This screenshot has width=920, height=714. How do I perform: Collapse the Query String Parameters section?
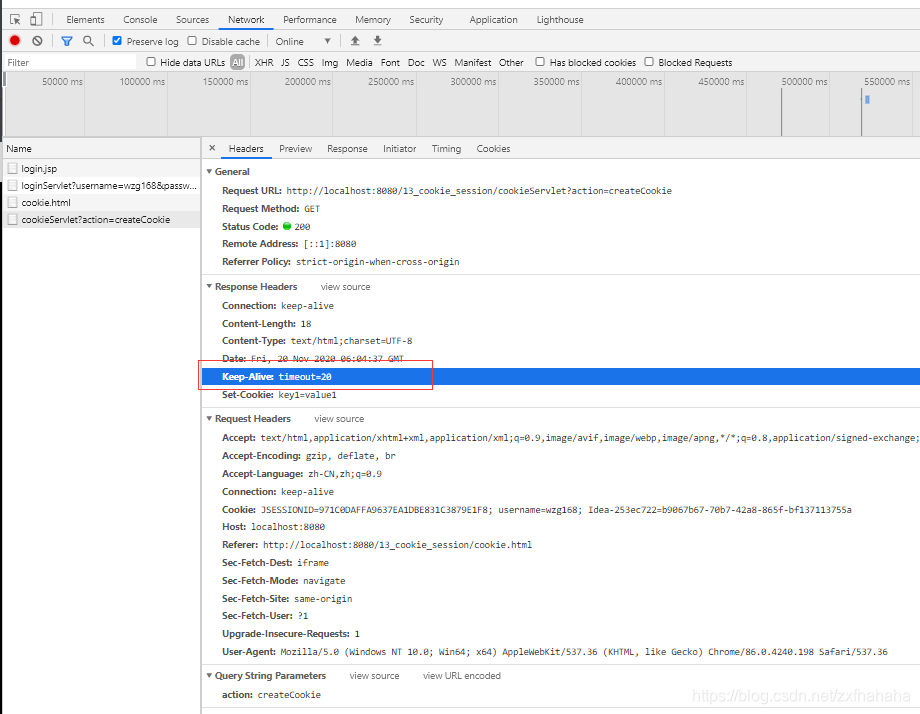click(x=209, y=675)
